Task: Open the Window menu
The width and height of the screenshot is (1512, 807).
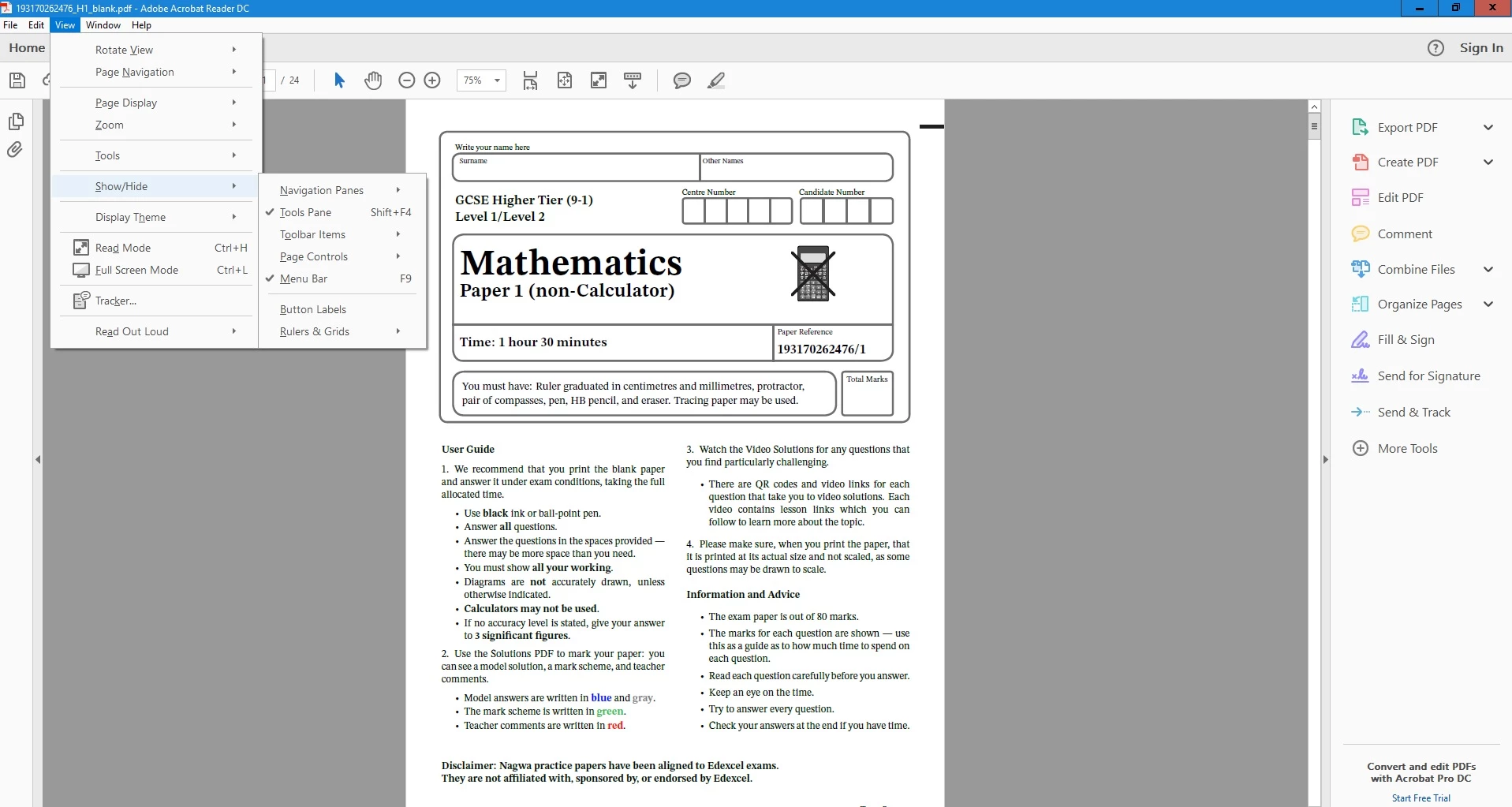Action: (103, 25)
